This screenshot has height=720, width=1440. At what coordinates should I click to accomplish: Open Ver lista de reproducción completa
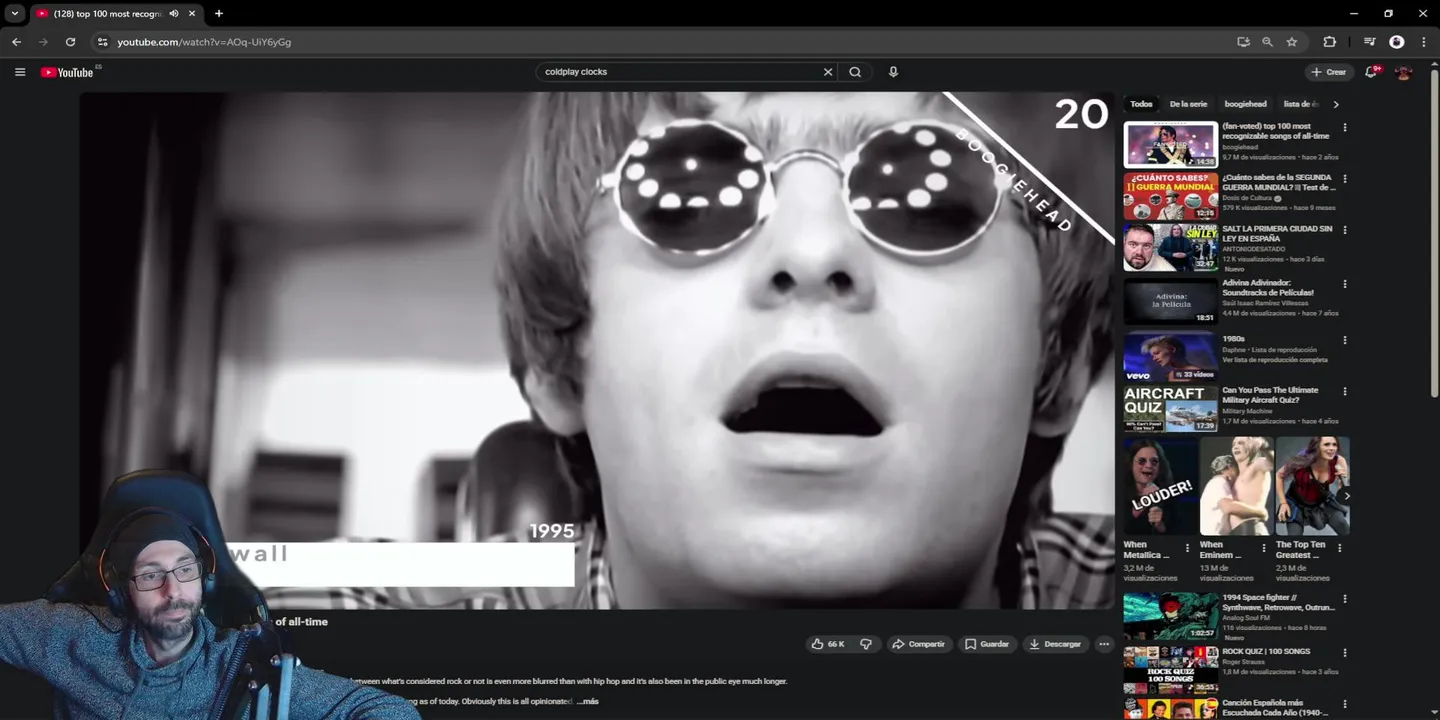(x=1275, y=360)
